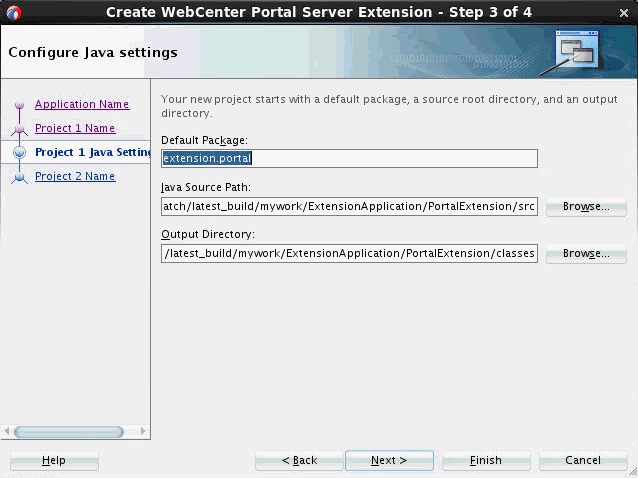Browse for the Java Source Path
The width and height of the screenshot is (638, 478).
point(586,206)
